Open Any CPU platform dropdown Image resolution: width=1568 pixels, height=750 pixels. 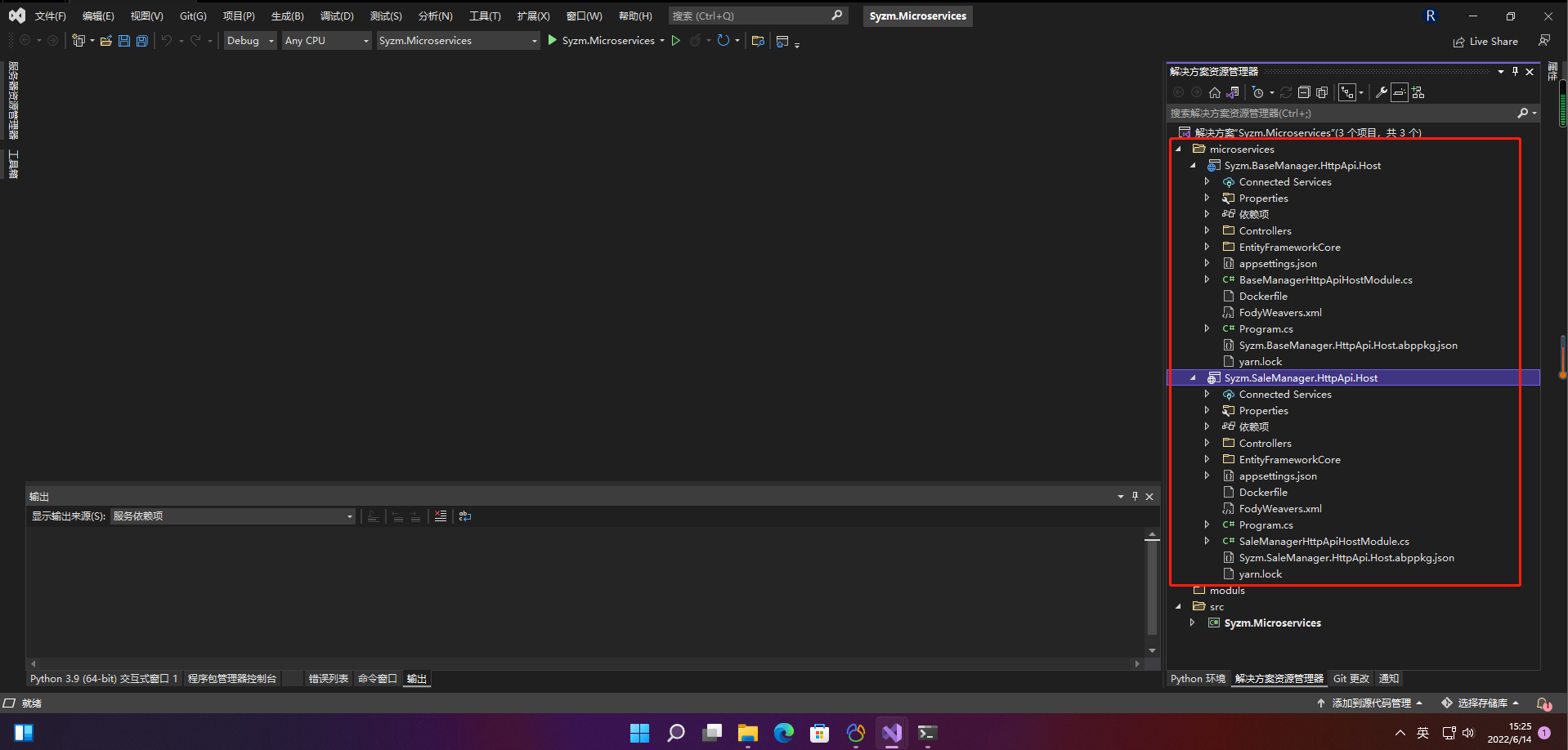click(326, 41)
